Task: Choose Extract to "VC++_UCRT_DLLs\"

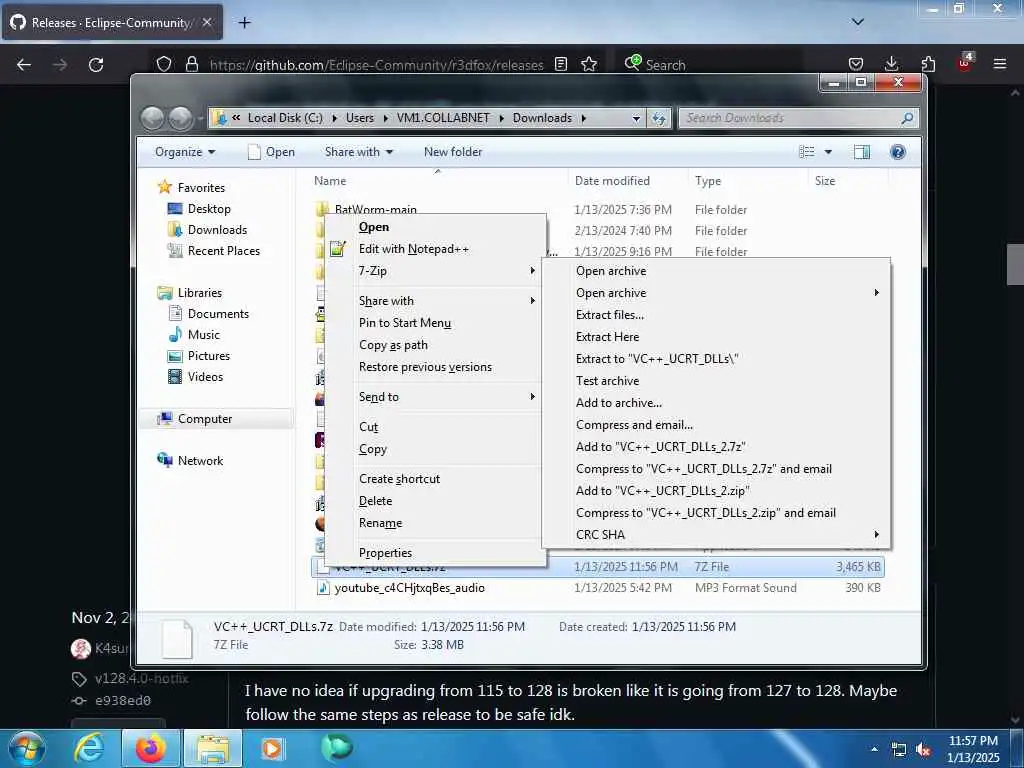Action: coord(657,359)
